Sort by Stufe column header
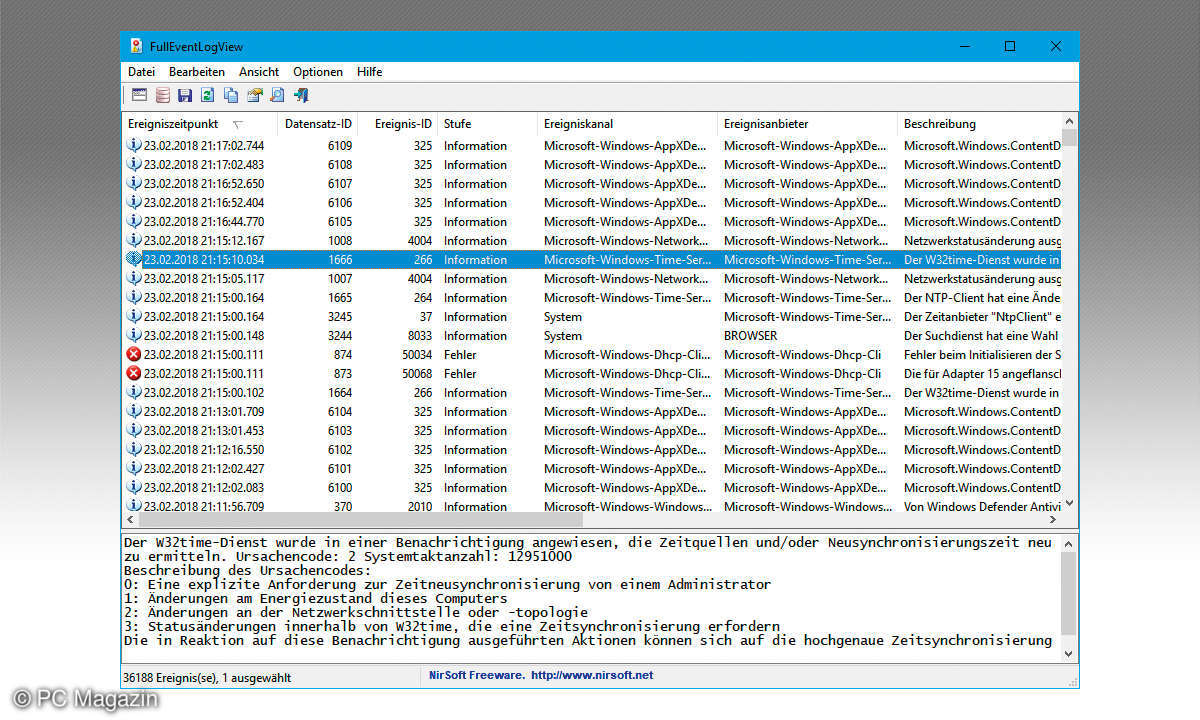 487,124
